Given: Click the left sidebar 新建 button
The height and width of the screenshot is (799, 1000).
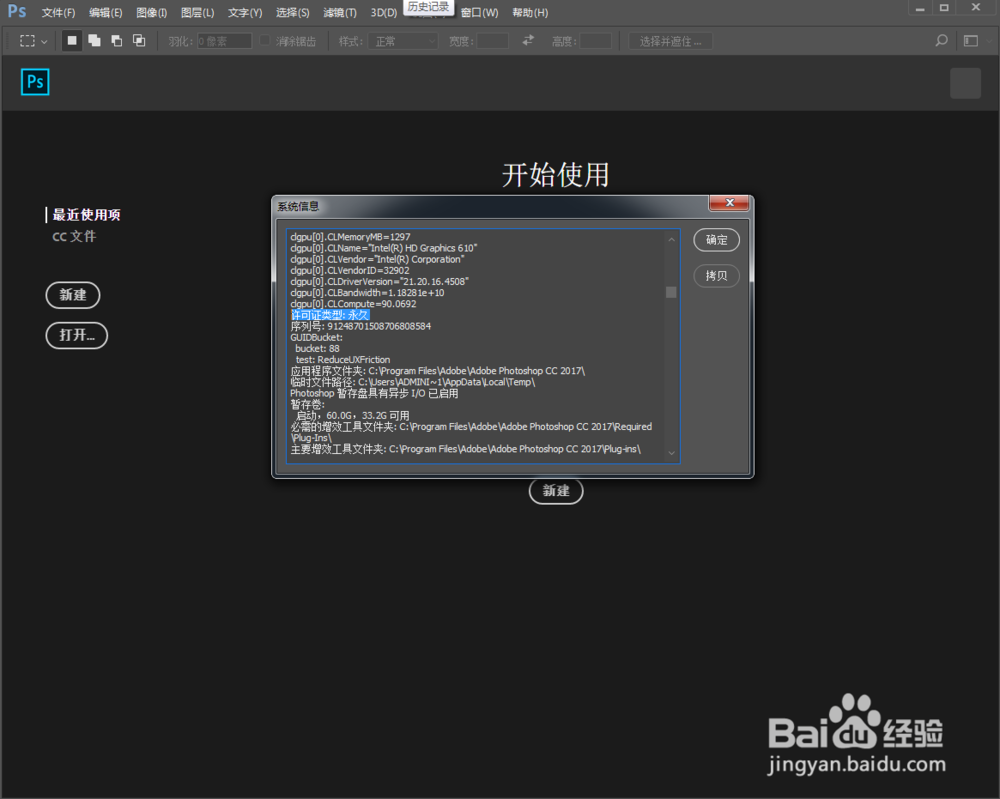Looking at the screenshot, I should 73,295.
